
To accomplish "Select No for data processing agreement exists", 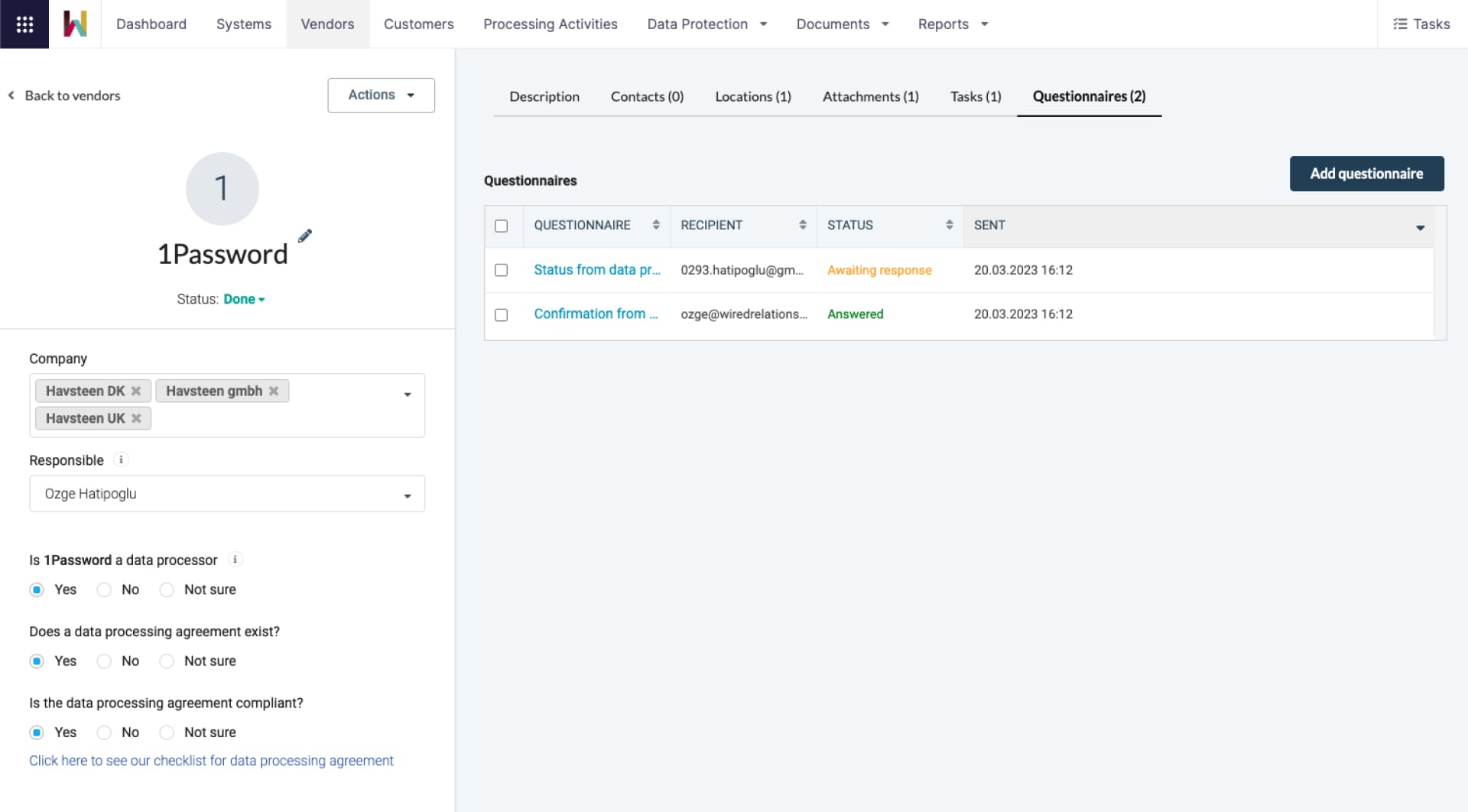I will pyautogui.click(x=105, y=661).
